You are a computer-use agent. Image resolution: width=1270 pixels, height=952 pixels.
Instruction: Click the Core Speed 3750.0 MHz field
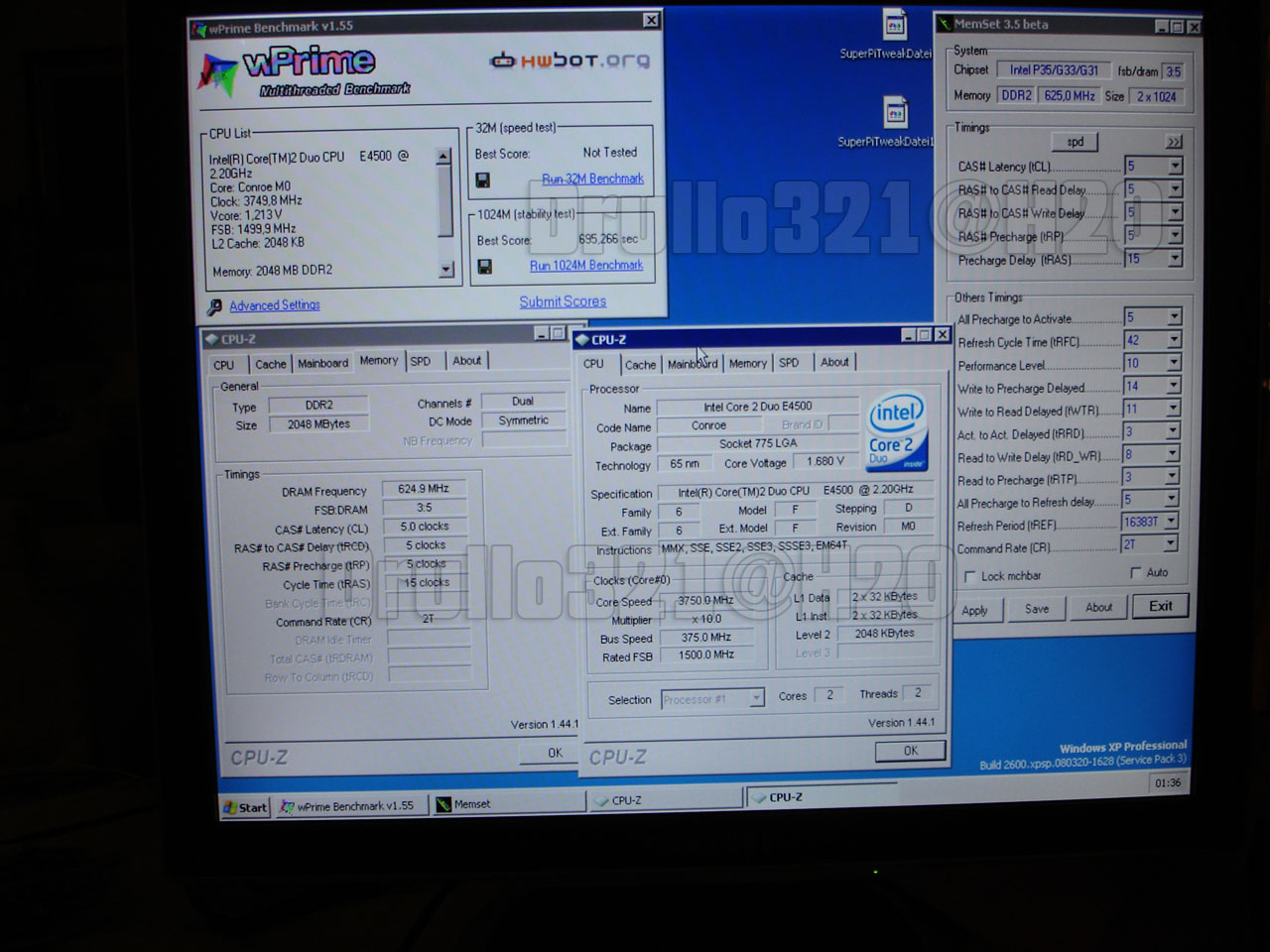(x=706, y=601)
